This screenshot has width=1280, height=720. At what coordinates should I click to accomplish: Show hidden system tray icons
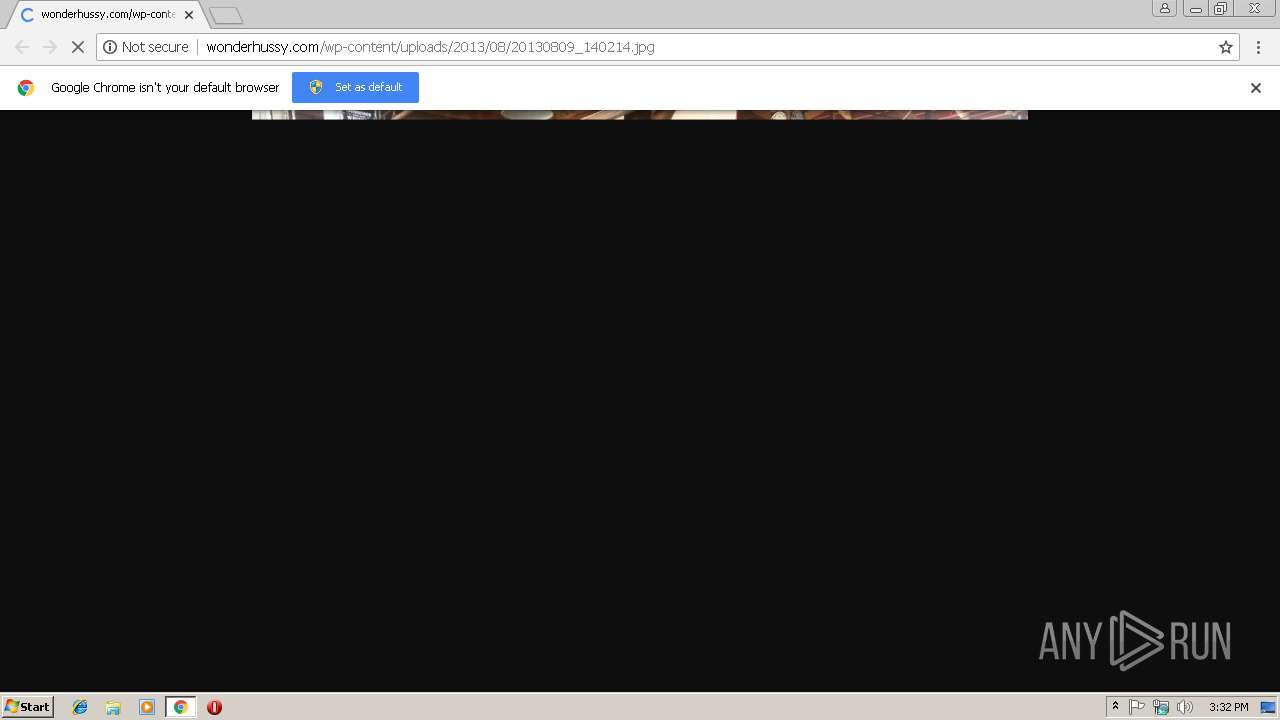click(x=1115, y=707)
